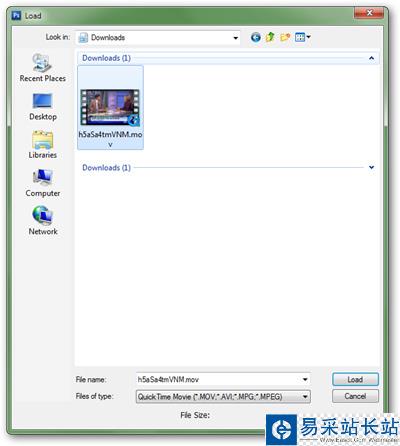Open Libraries in the places bar
This screenshot has width=400, height=446.
(43, 145)
